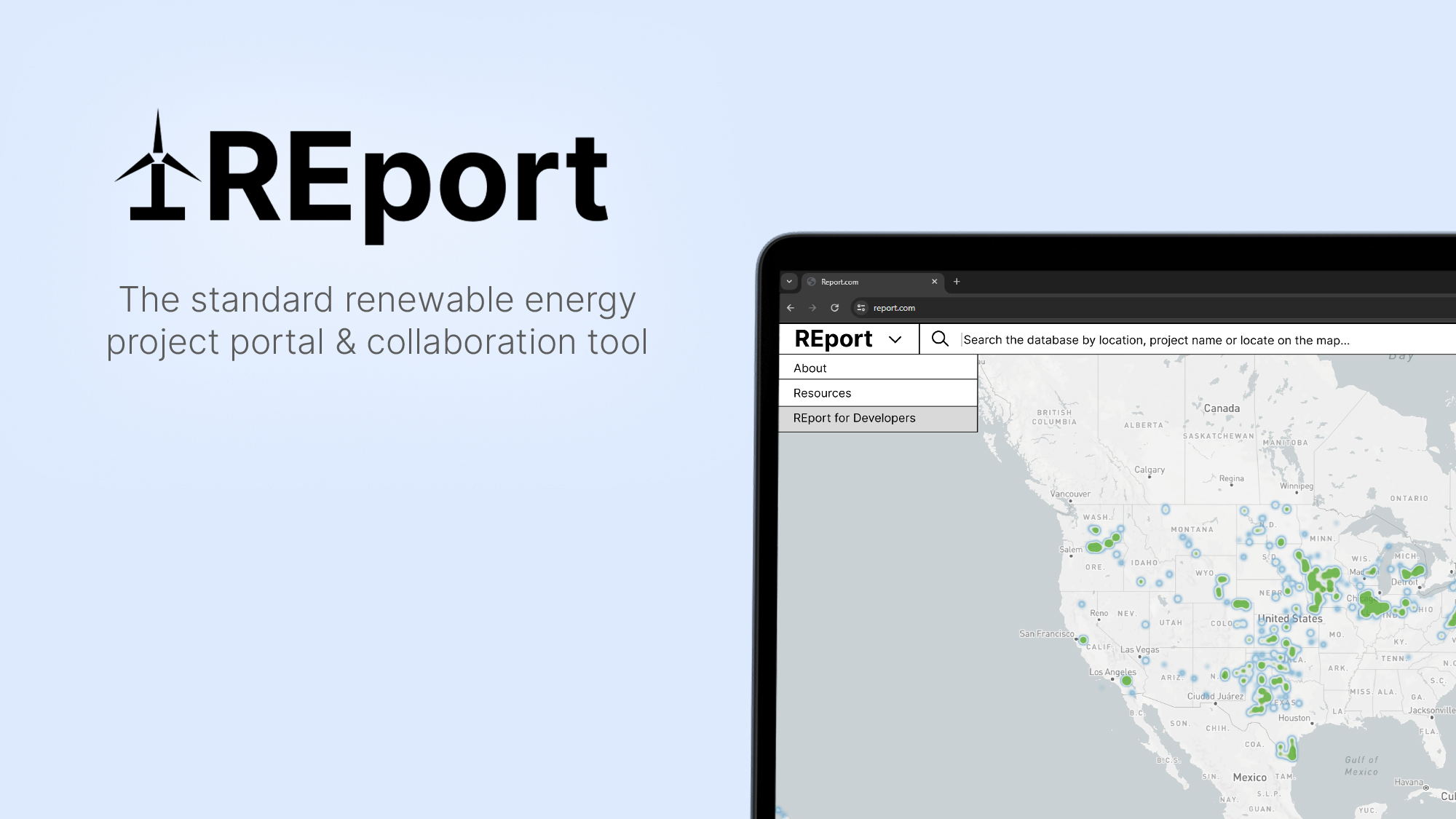Image resolution: width=1456 pixels, height=819 pixels.
Task: Click the browser forward arrow
Action: tap(812, 308)
